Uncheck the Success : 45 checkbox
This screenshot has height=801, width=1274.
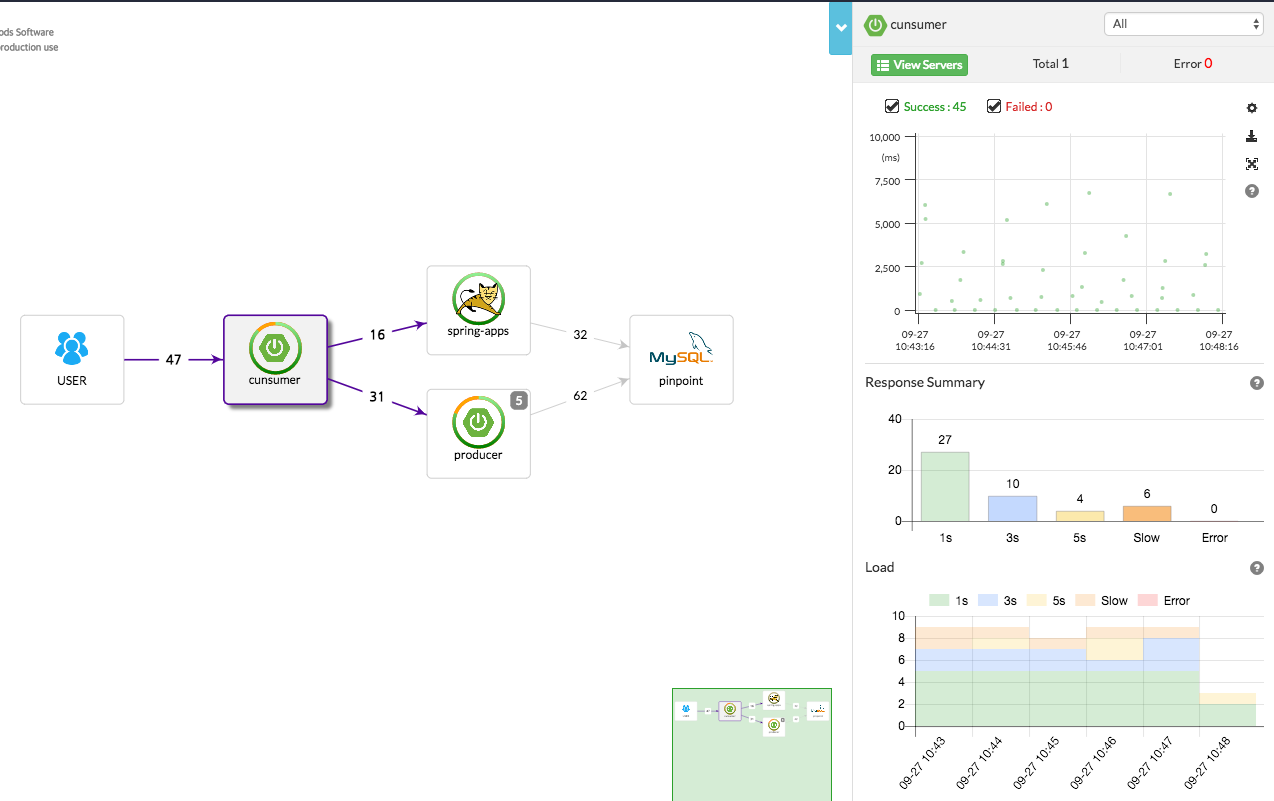(x=892, y=106)
